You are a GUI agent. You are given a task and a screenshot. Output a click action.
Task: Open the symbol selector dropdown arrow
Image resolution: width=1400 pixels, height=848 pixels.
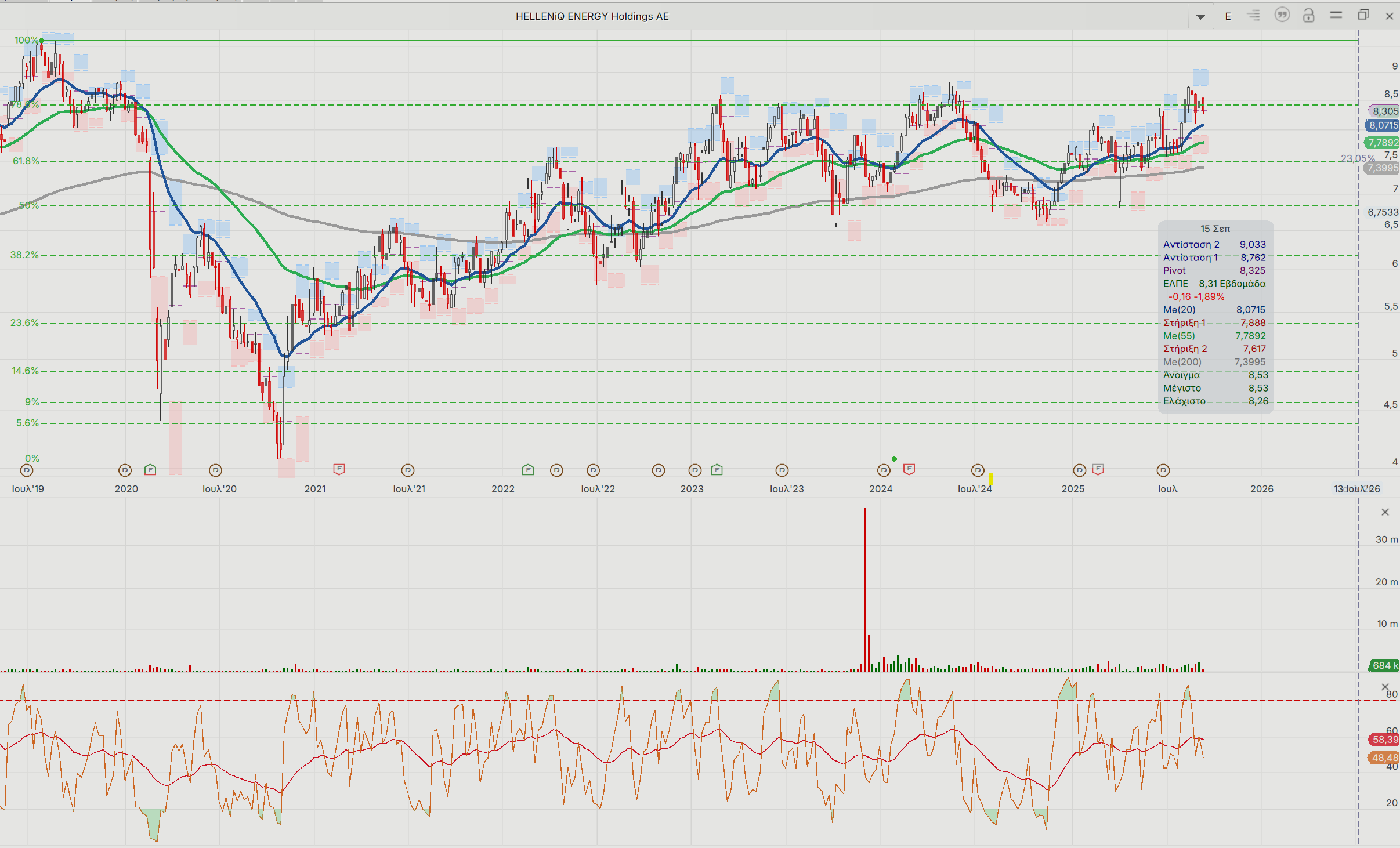[x=1200, y=17]
